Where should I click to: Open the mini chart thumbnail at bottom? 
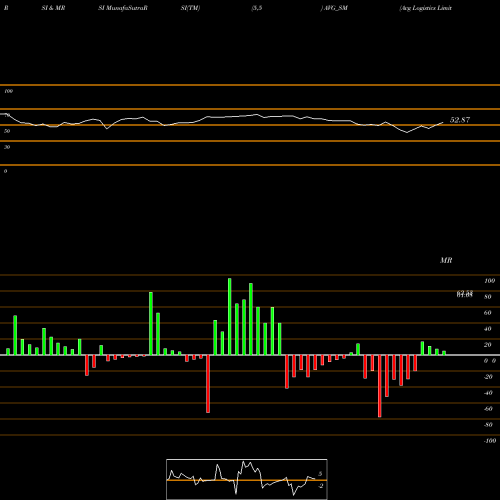pos(247,479)
